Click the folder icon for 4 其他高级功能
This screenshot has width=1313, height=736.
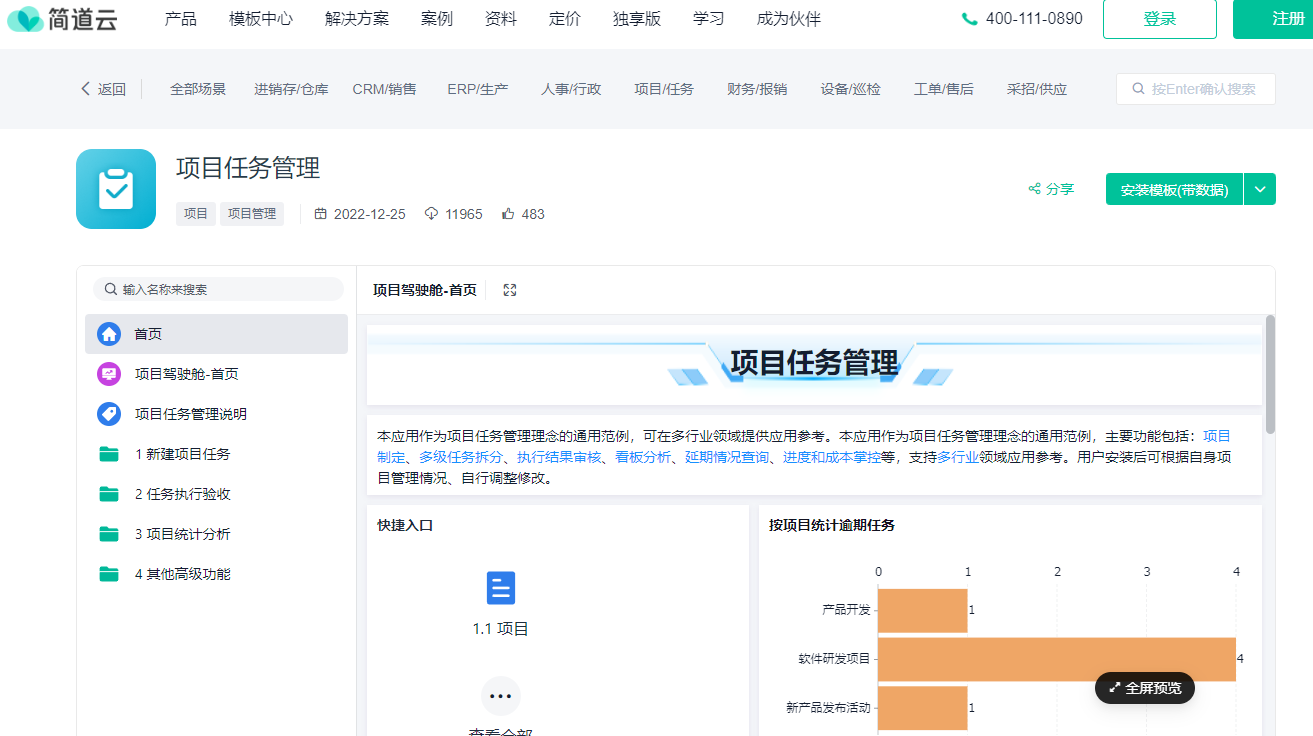[109, 574]
